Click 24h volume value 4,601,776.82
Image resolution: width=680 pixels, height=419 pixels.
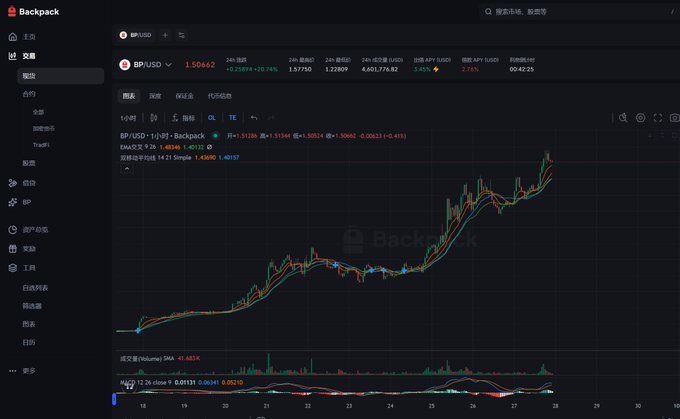(x=379, y=69)
